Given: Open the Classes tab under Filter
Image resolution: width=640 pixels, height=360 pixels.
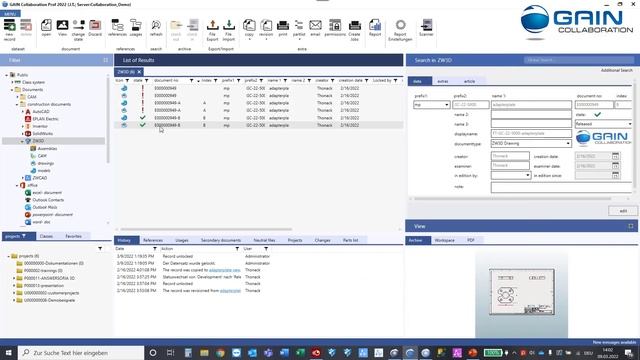Looking at the screenshot, I should (46, 236).
